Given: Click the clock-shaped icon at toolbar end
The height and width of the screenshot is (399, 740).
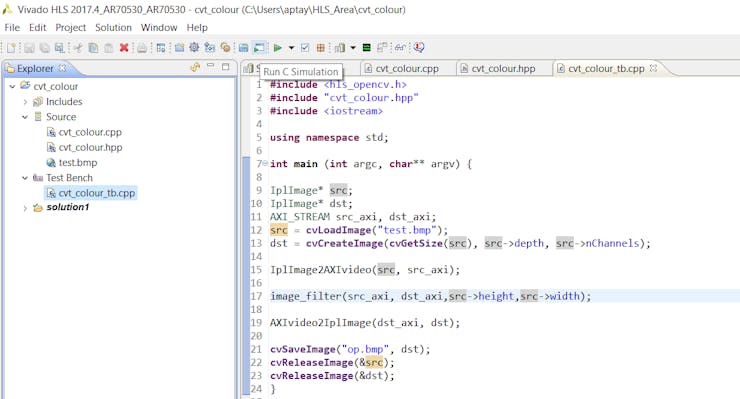Looking at the screenshot, I should [419, 48].
